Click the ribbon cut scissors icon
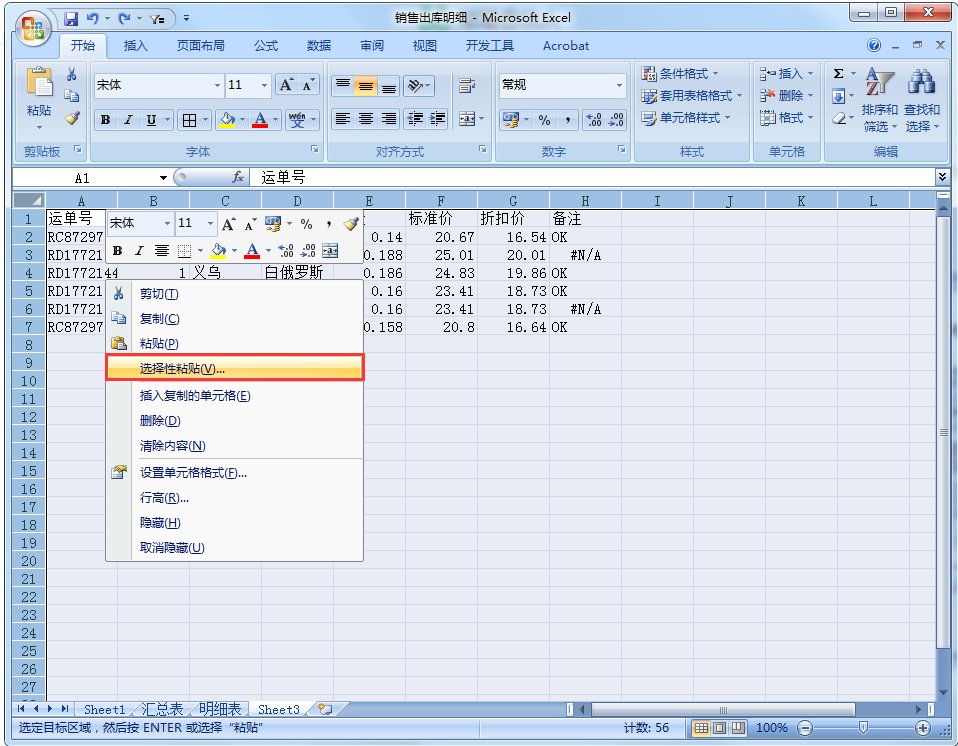 click(72, 74)
